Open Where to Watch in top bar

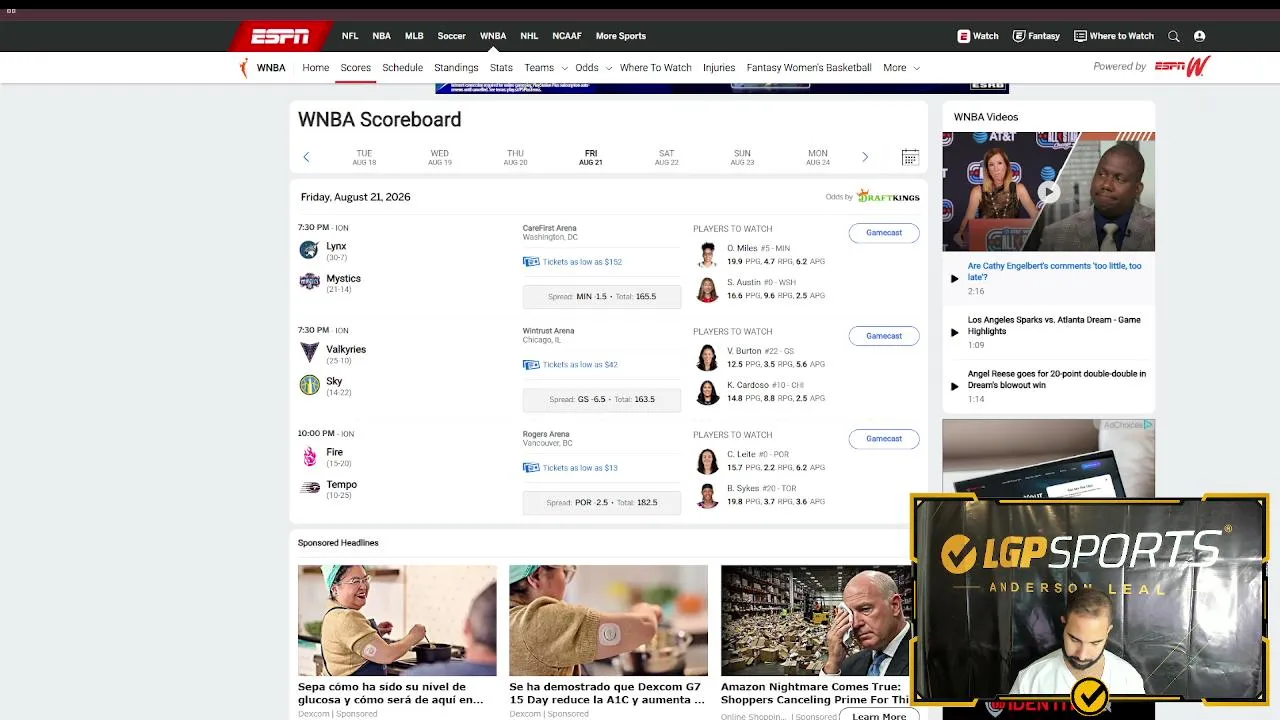[x=1114, y=36]
